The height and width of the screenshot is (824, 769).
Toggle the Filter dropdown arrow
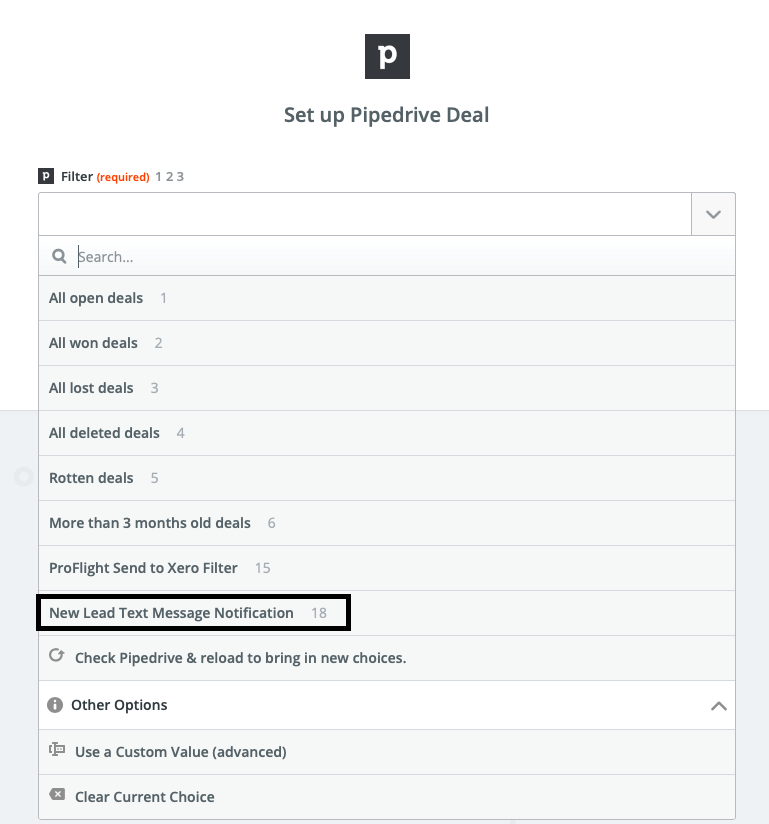[x=713, y=215]
